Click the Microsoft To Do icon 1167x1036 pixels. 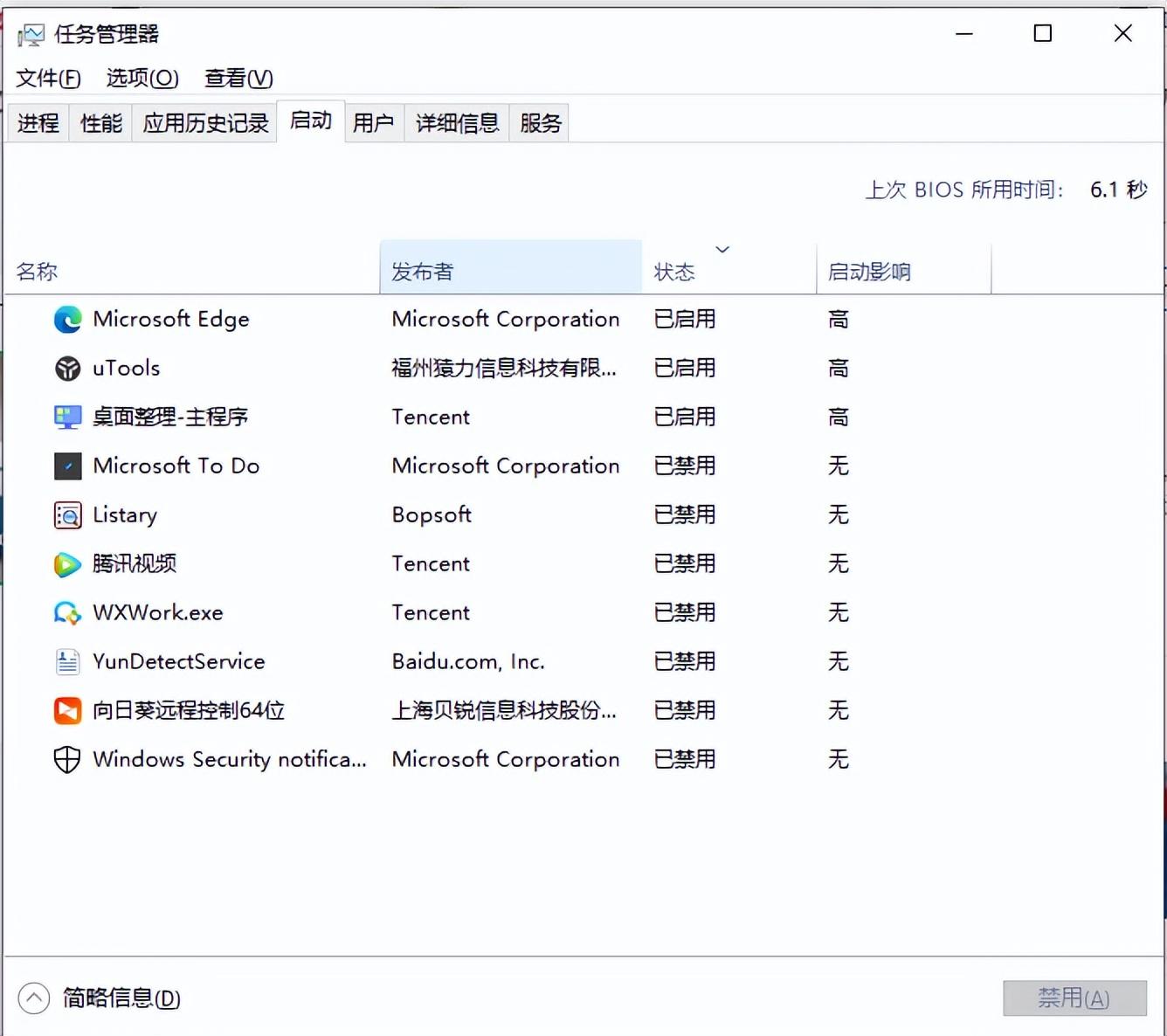(x=67, y=466)
